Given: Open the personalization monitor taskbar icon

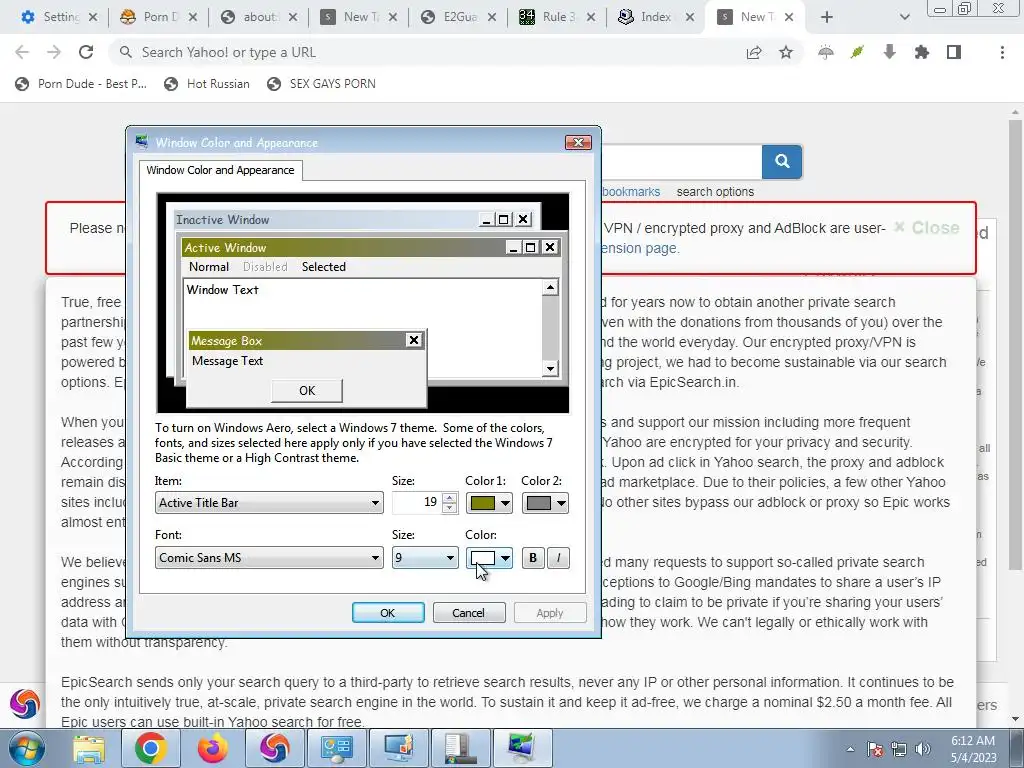Looking at the screenshot, I should coord(522,748).
